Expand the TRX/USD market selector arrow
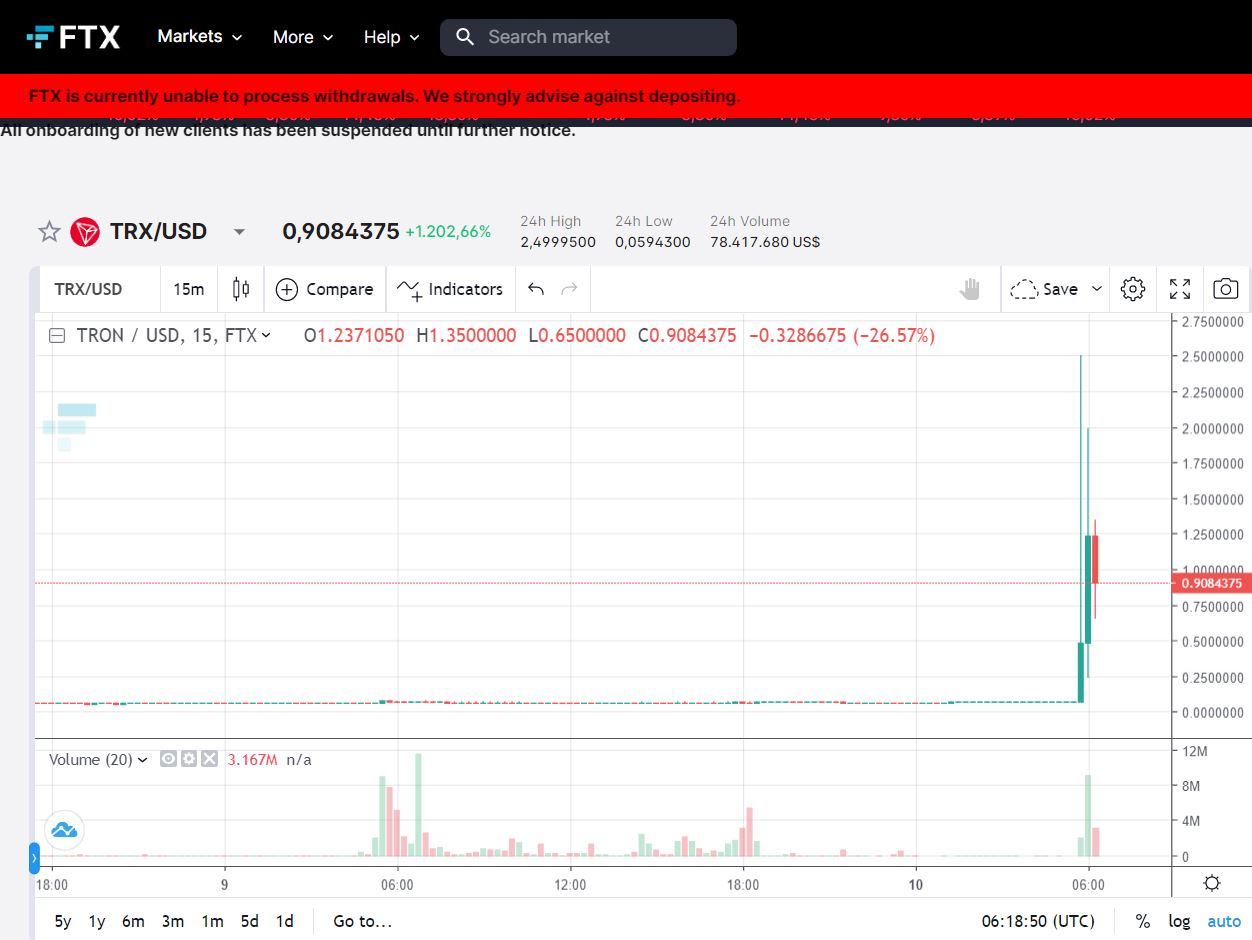 pos(239,232)
